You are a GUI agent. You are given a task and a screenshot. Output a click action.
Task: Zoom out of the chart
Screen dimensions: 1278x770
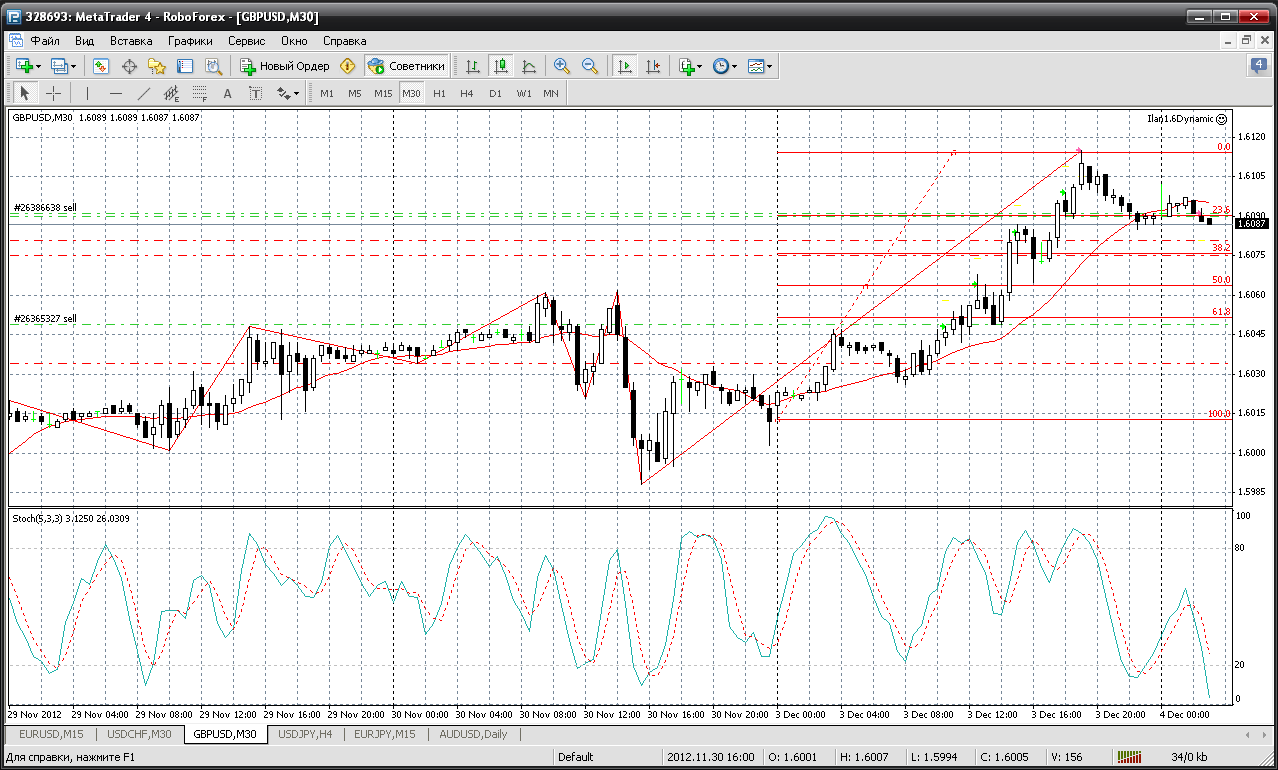(x=590, y=66)
